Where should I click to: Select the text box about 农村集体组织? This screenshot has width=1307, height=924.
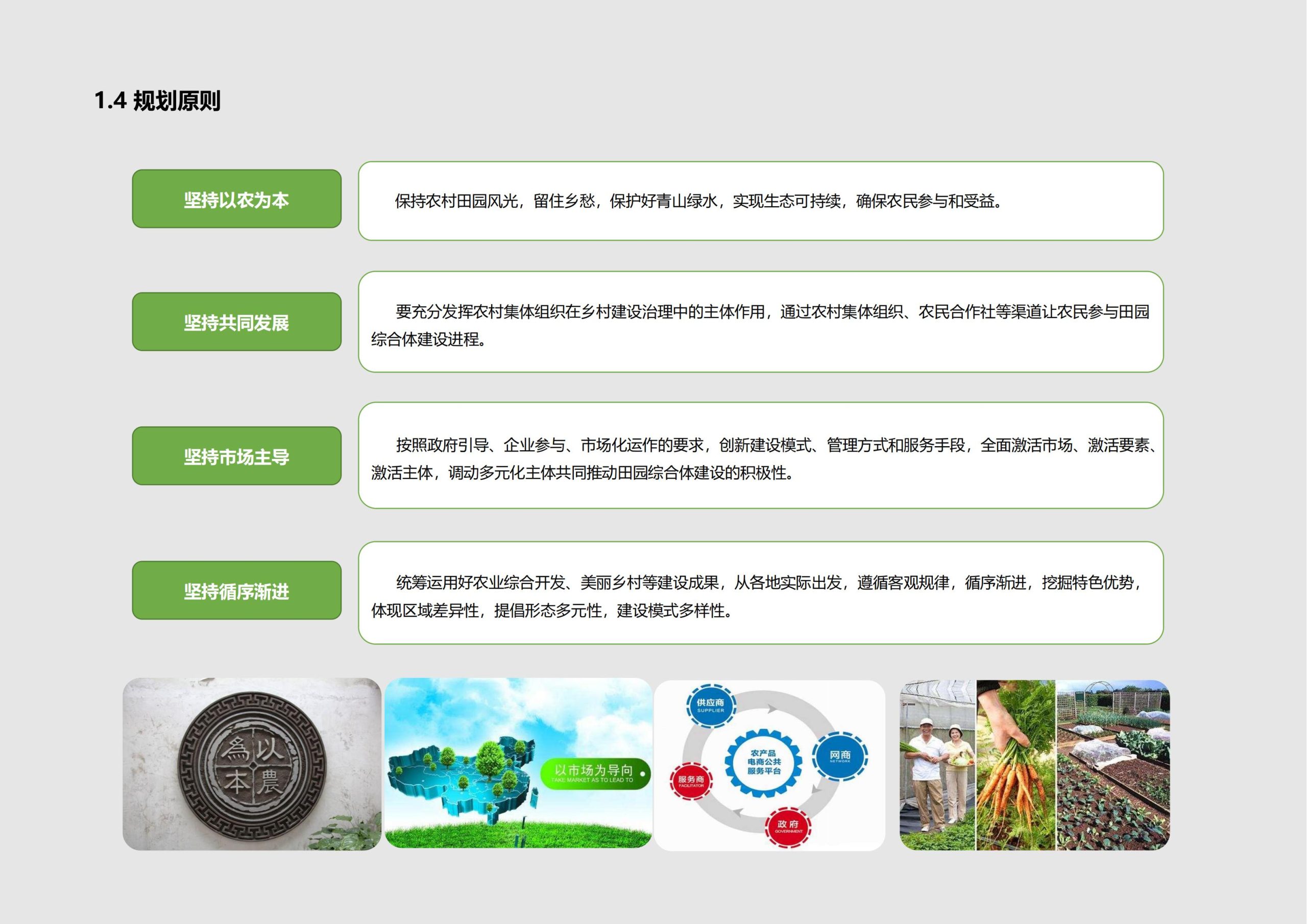tap(761, 322)
